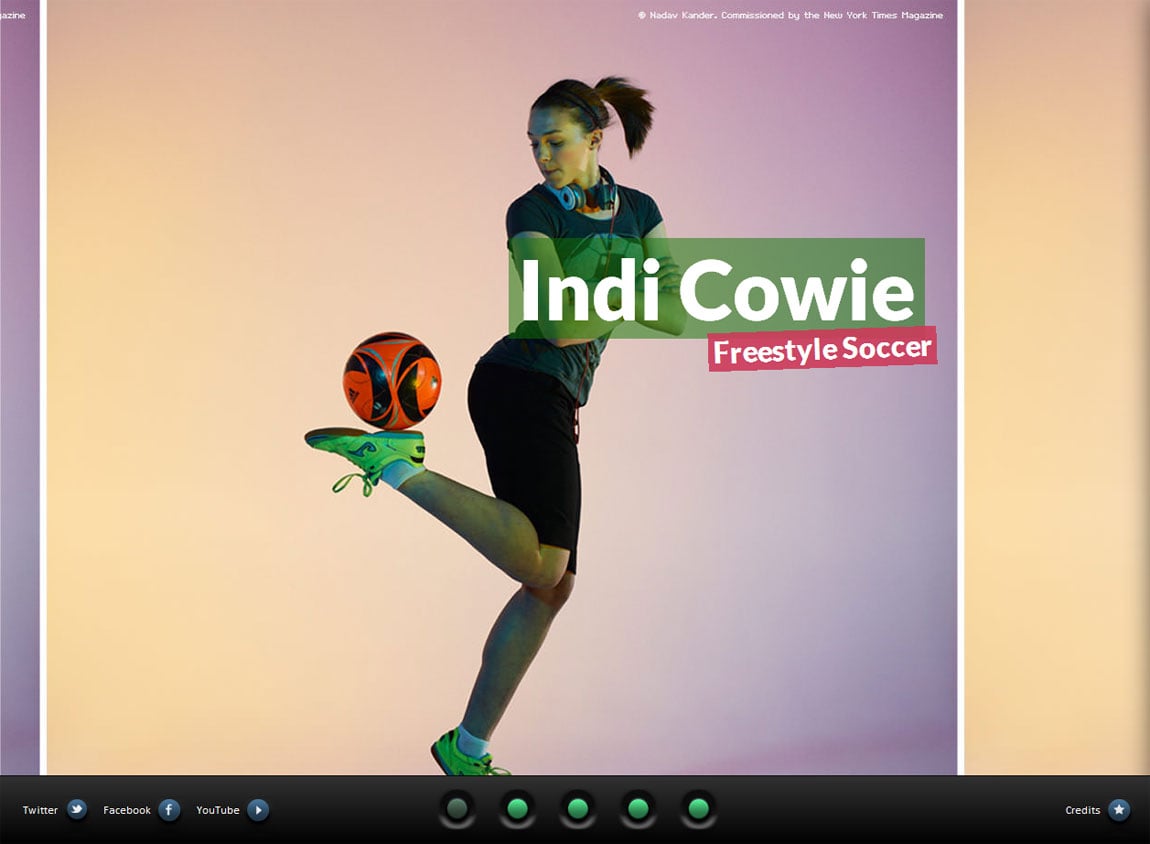
Task: Click the YouTube text label
Action: pyautogui.click(x=217, y=810)
